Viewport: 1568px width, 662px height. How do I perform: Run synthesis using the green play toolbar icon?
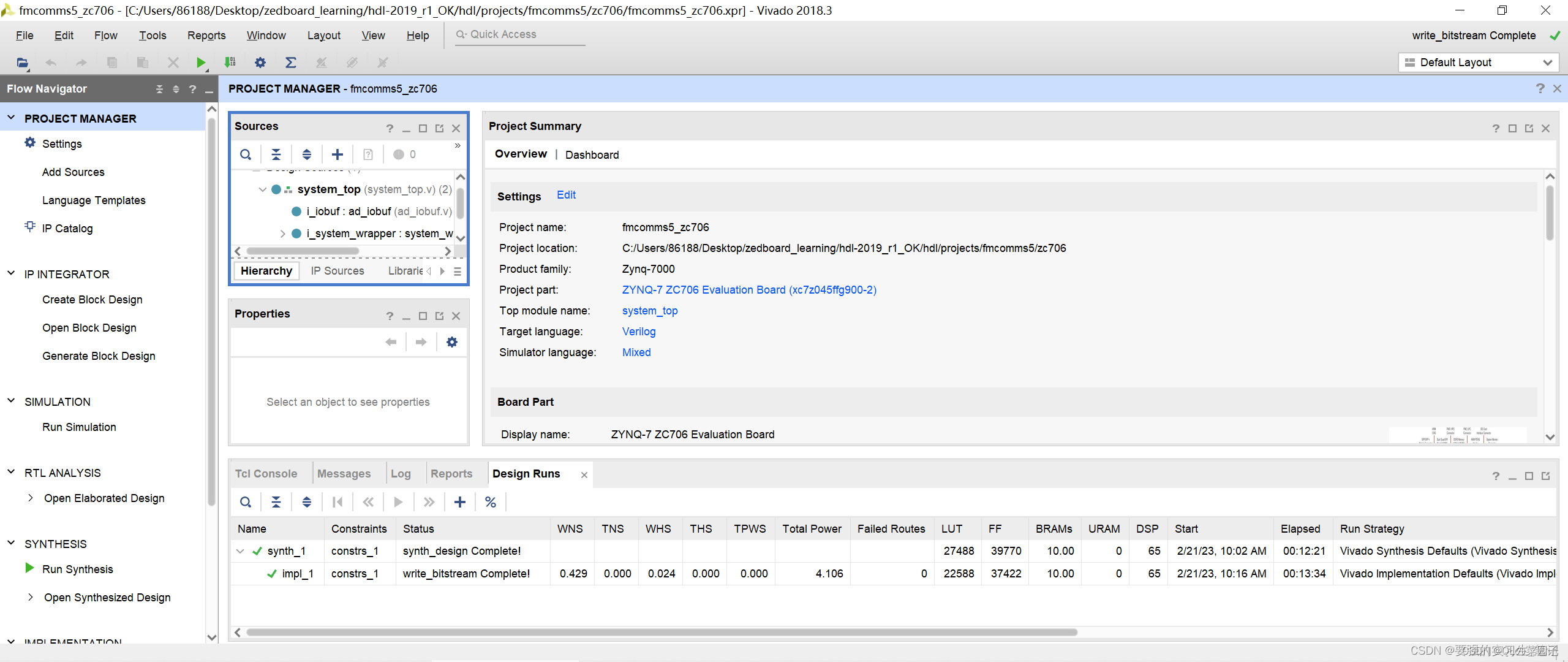[201, 62]
